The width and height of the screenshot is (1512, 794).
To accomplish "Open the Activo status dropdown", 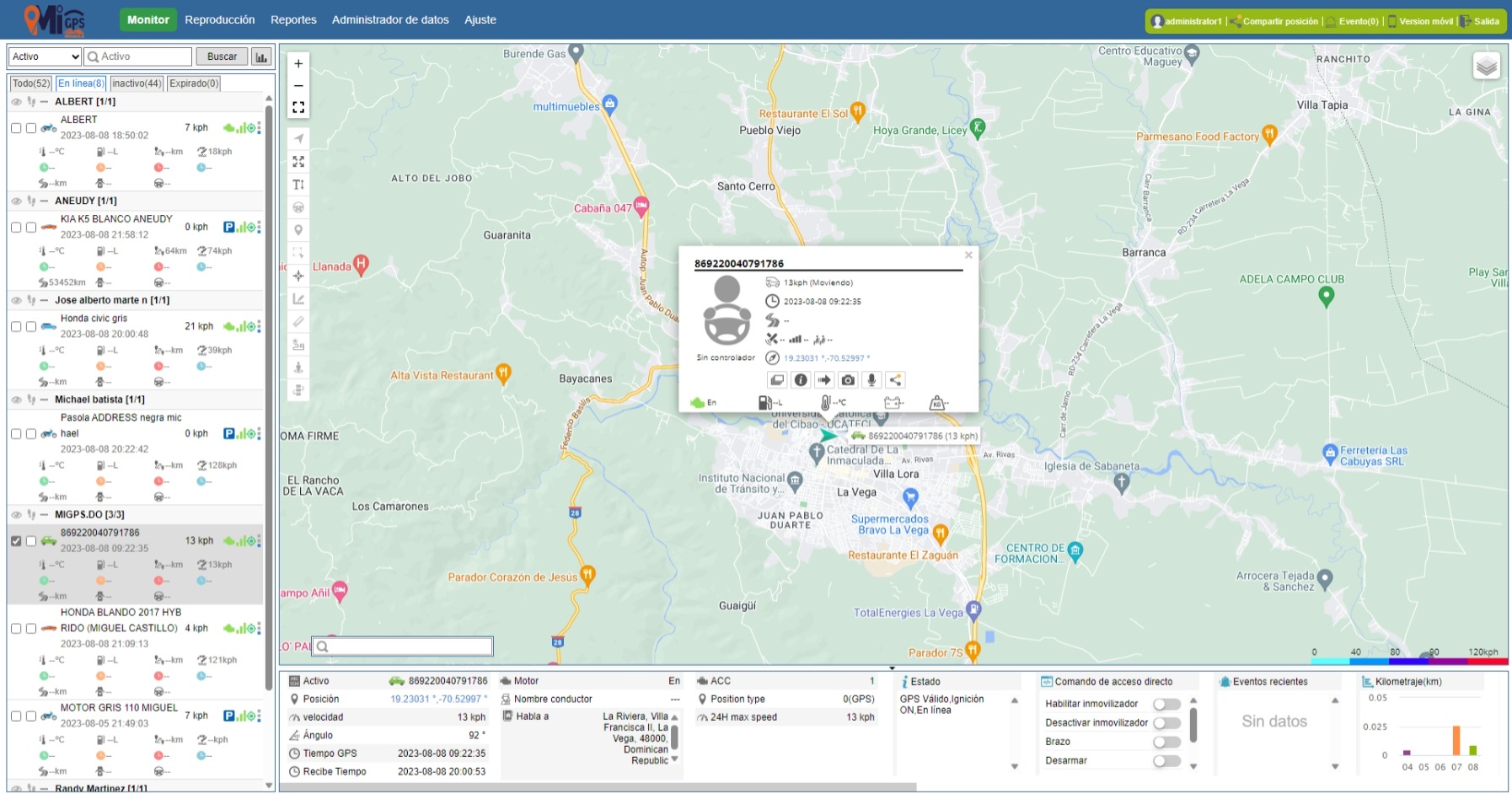I will pos(45,56).
